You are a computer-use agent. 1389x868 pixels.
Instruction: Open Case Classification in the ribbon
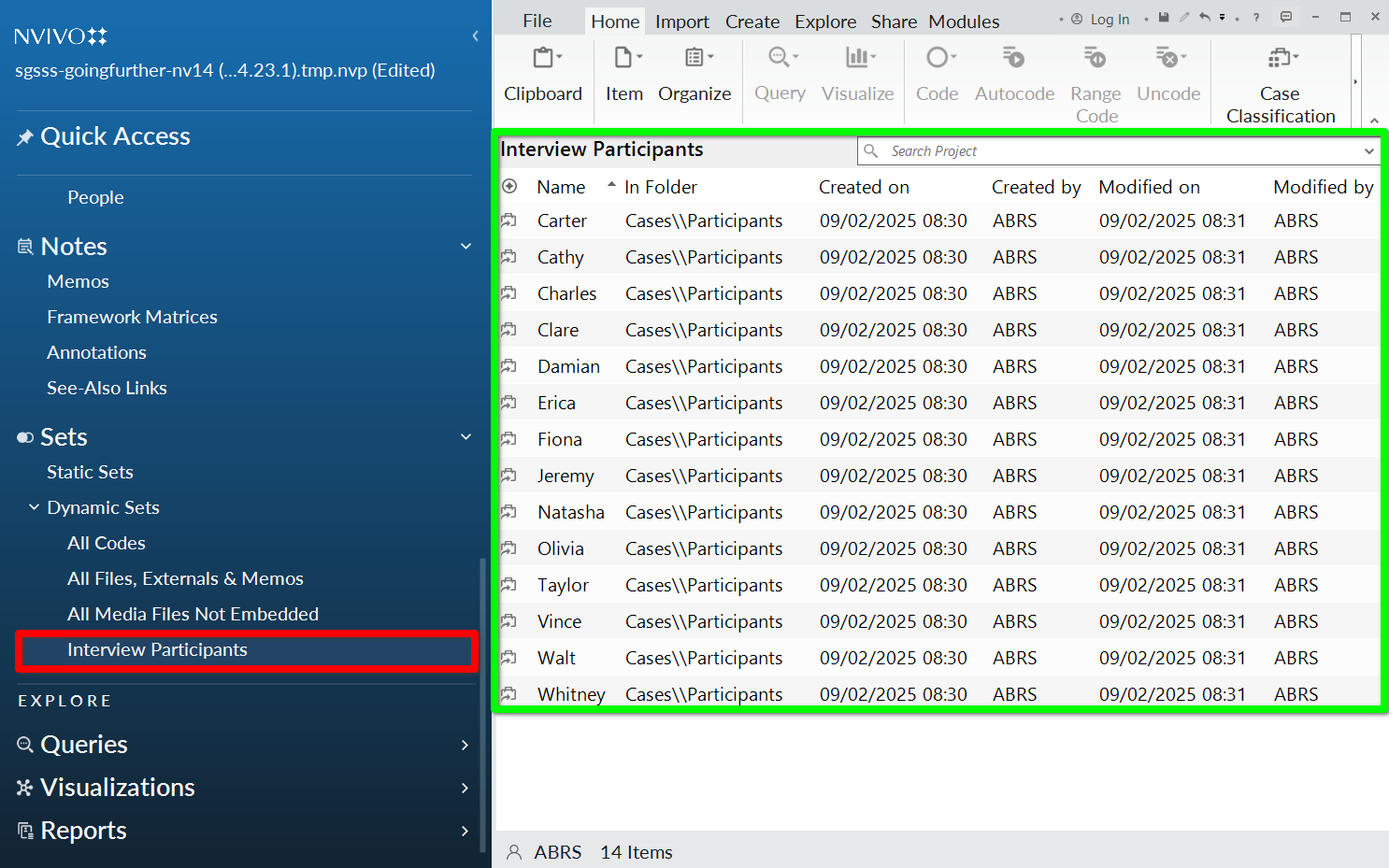pos(1280,59)
